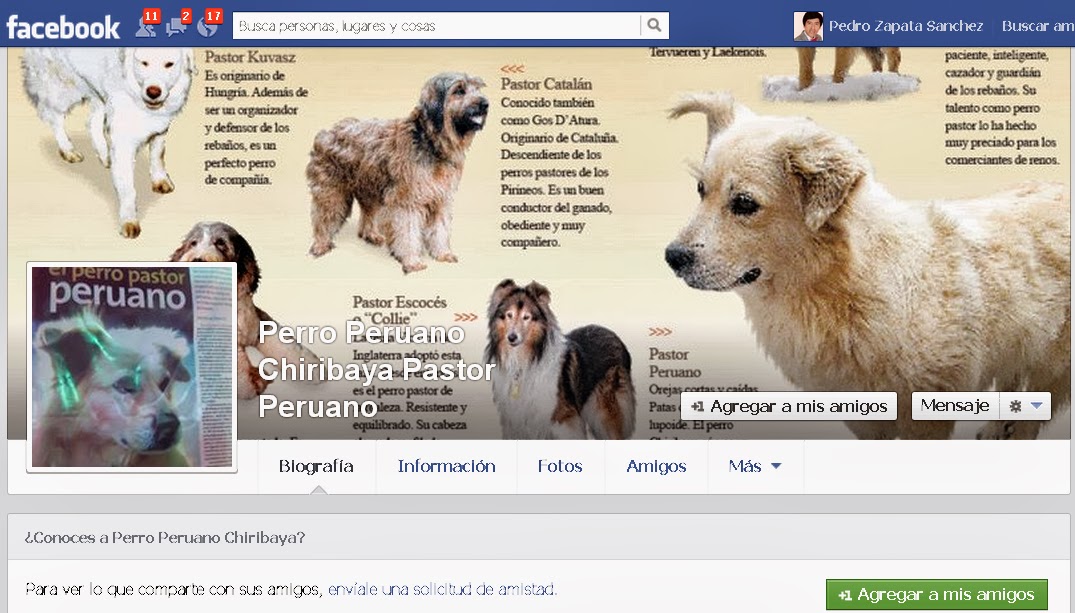Open the Información tab
This screenshot has width=1075, height=613.
click(446, 466)
